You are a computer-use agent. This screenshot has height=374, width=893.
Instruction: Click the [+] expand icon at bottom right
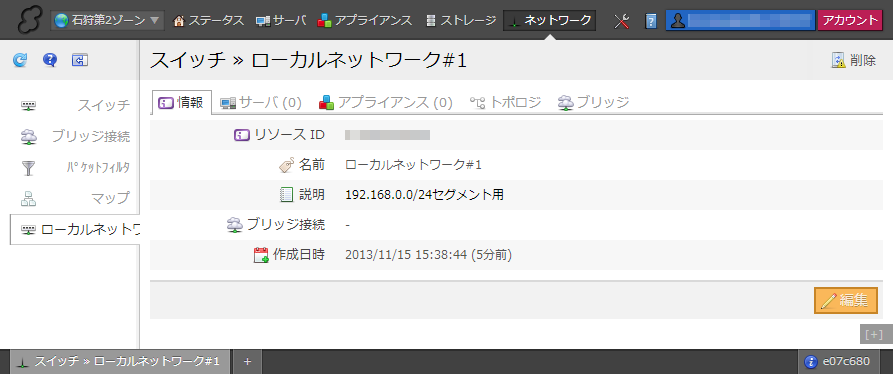point(874,335)
